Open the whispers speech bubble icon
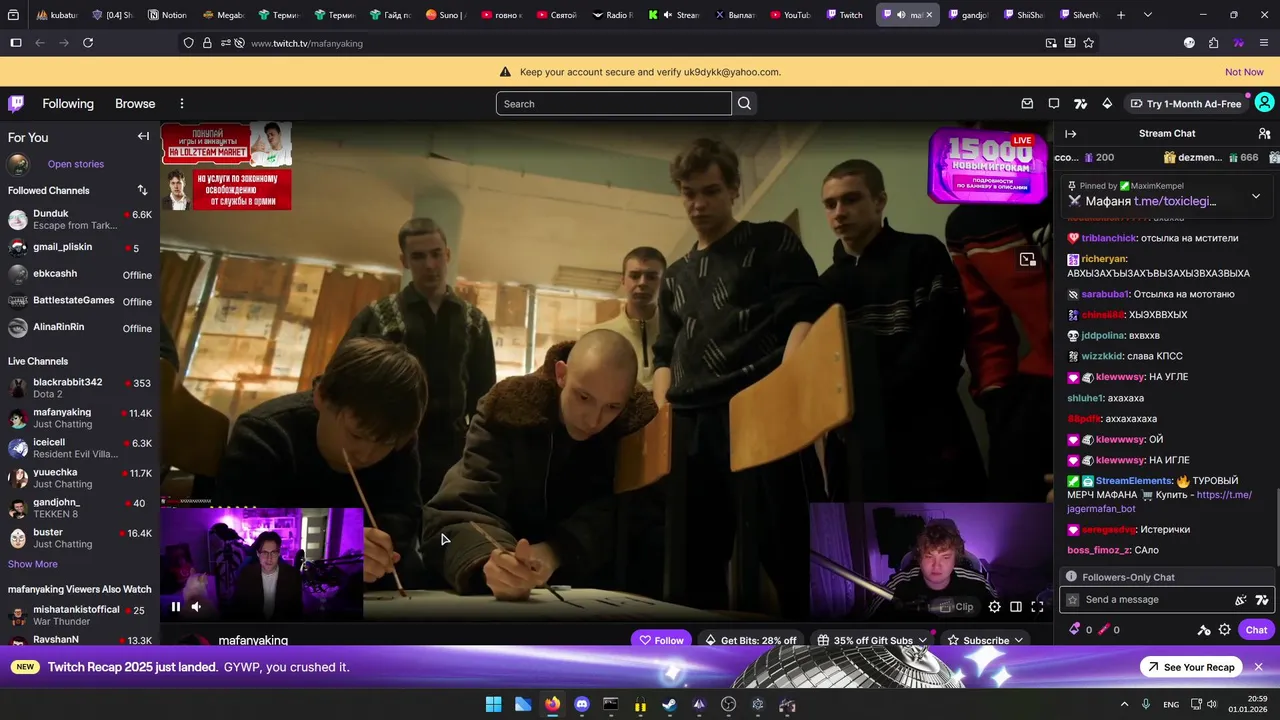 [1054, 103]
